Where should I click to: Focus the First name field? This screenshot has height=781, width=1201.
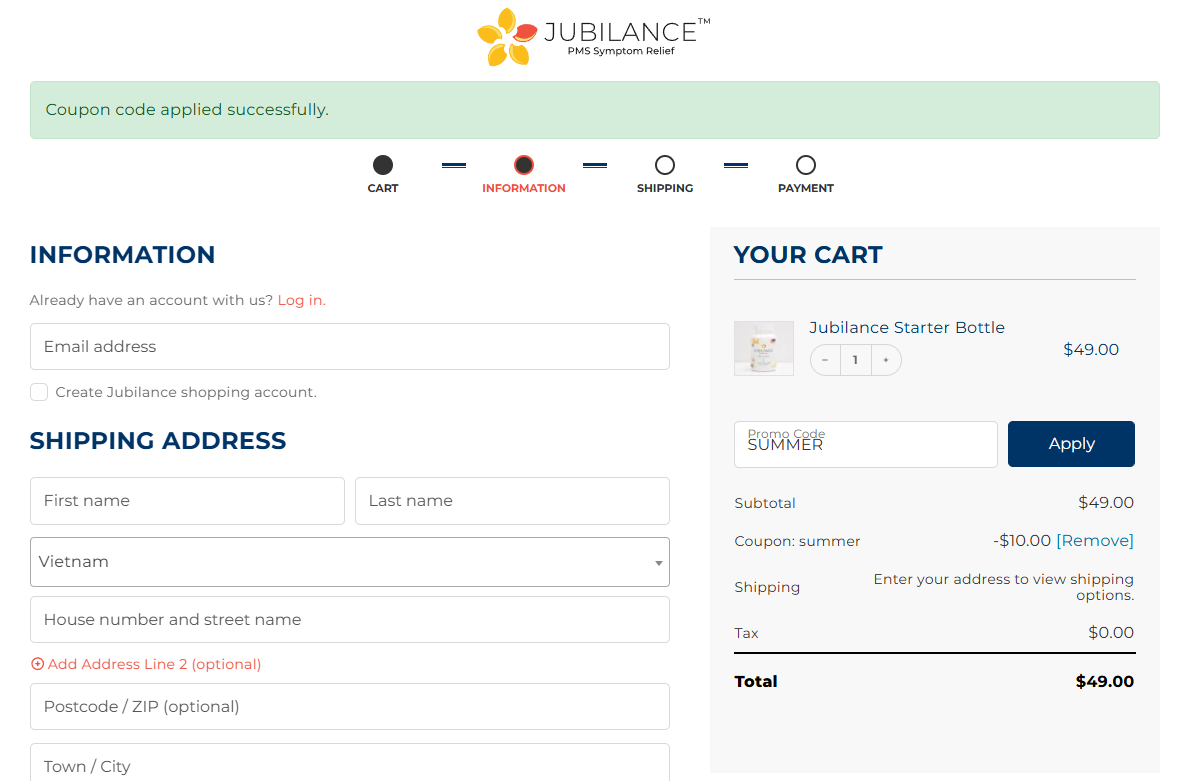click(187, 501)
